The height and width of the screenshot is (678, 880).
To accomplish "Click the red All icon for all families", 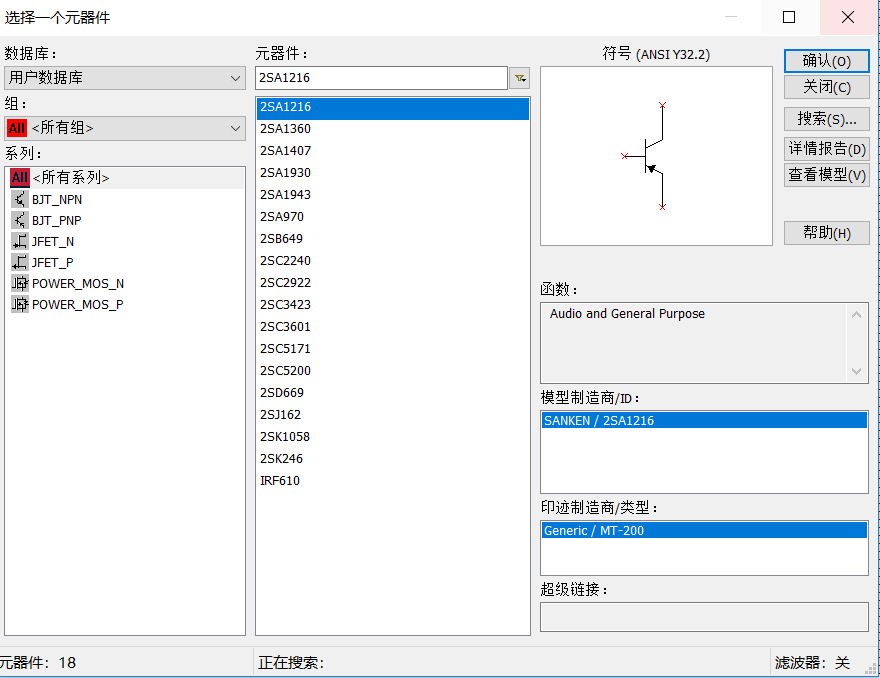I will point(20,178).
